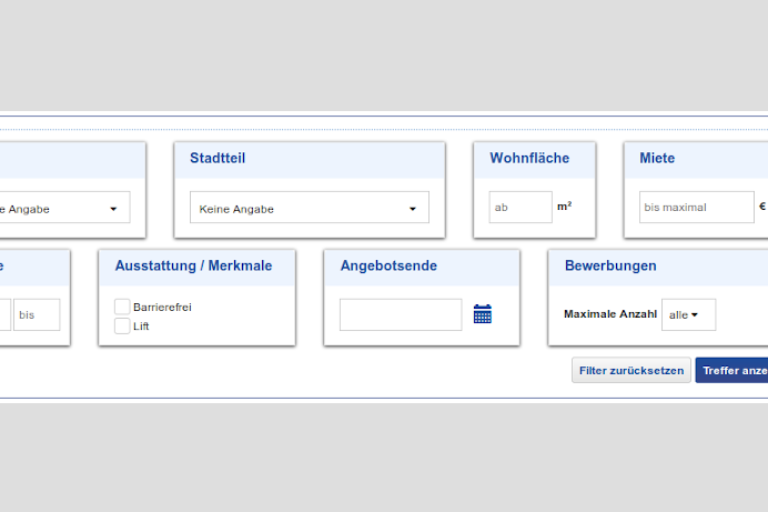
Task: Open the Maximale Anzahl 'alle' dropdown
Action: click(x=688, y=314)
